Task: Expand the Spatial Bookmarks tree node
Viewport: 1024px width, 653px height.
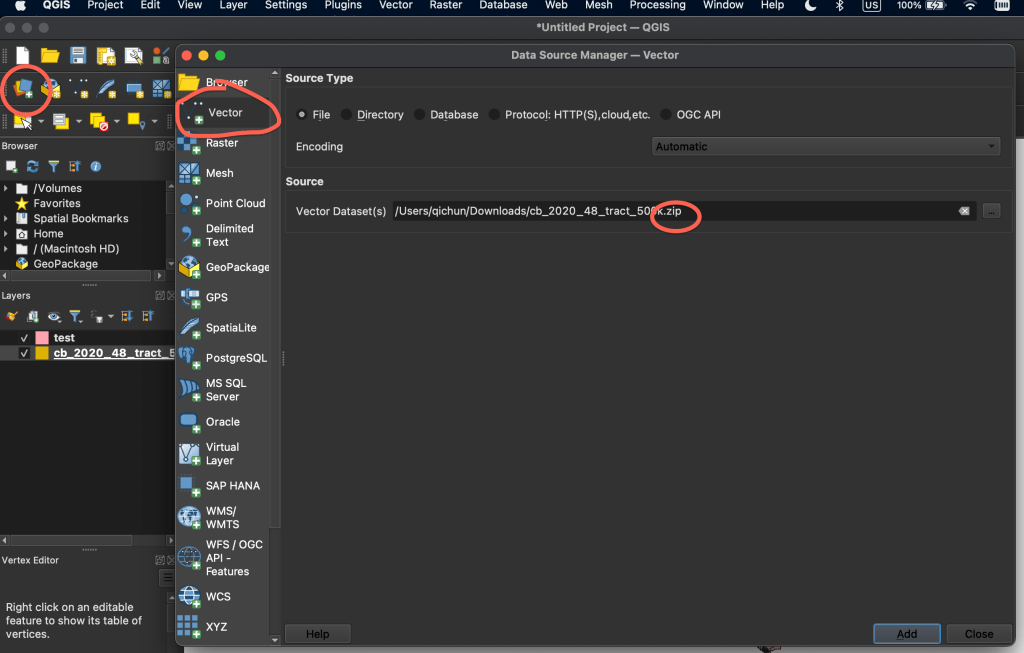Action: pyautogui.click(x=8, y=218)
